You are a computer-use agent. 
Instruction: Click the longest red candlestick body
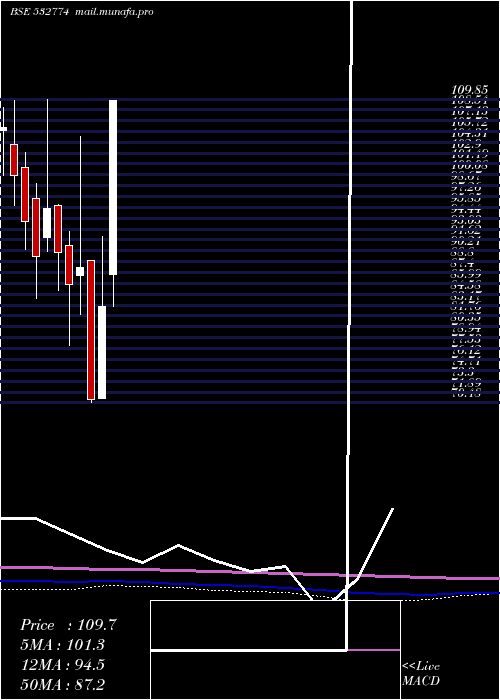click(x=91, y=329)
